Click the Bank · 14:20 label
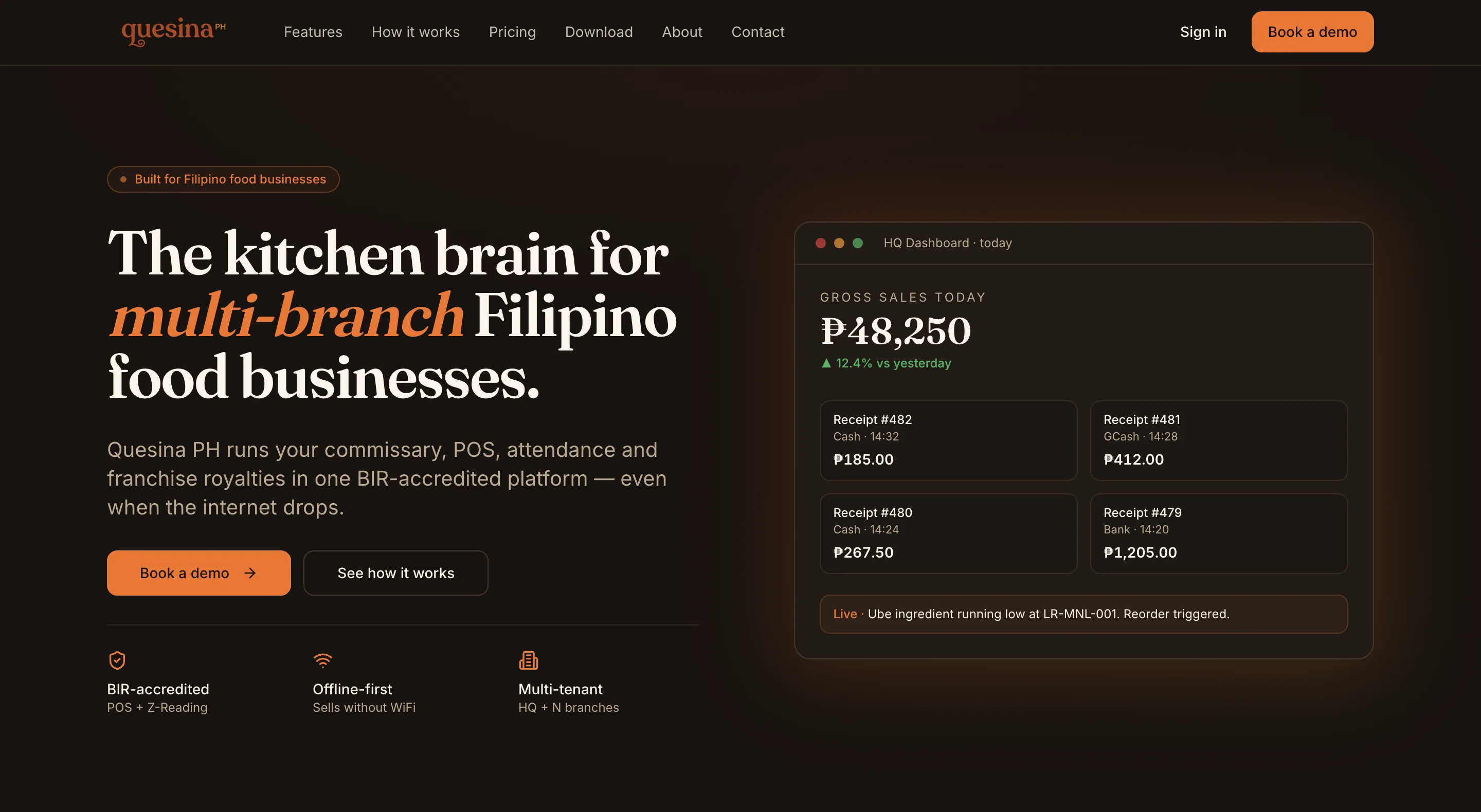 tap(1135, 529)
